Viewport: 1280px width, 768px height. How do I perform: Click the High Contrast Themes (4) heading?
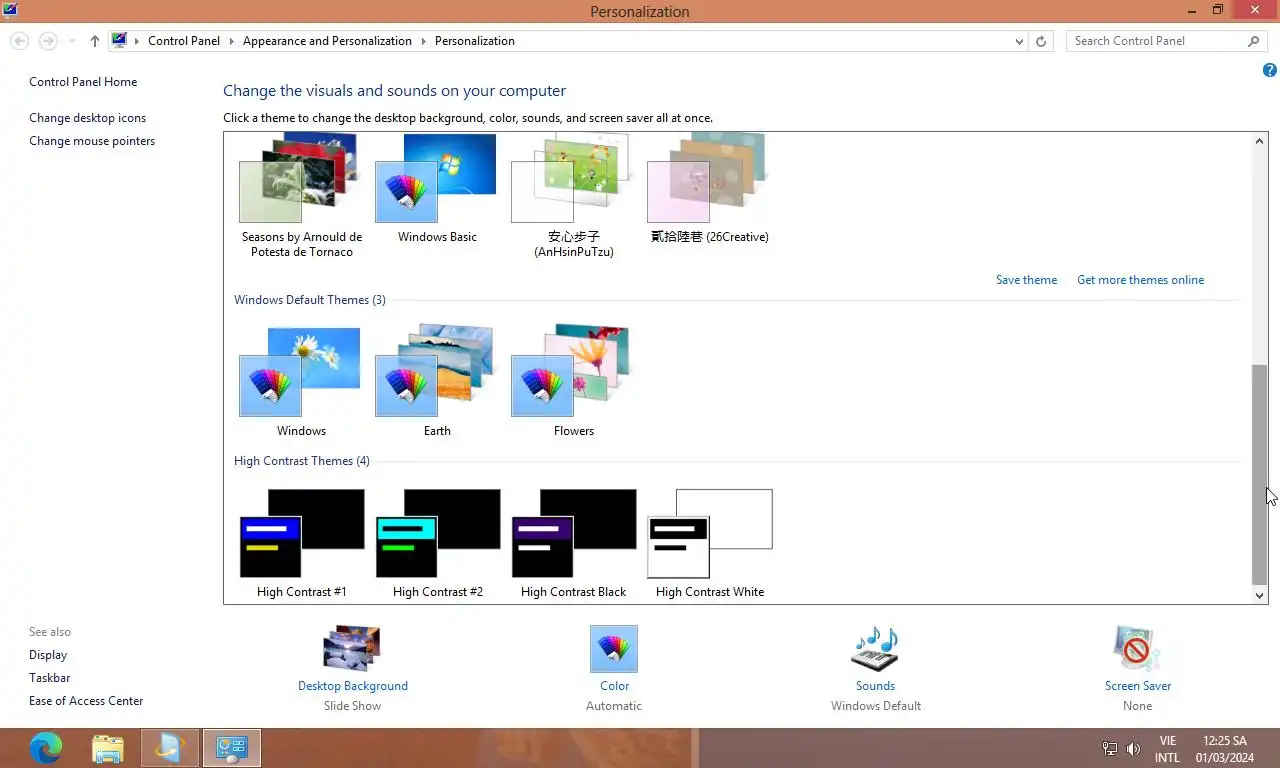click(301, 461)
